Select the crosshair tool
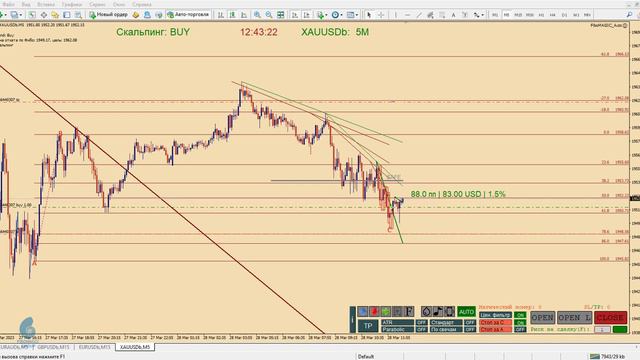640x360 pixels. (x=381, y=15)
